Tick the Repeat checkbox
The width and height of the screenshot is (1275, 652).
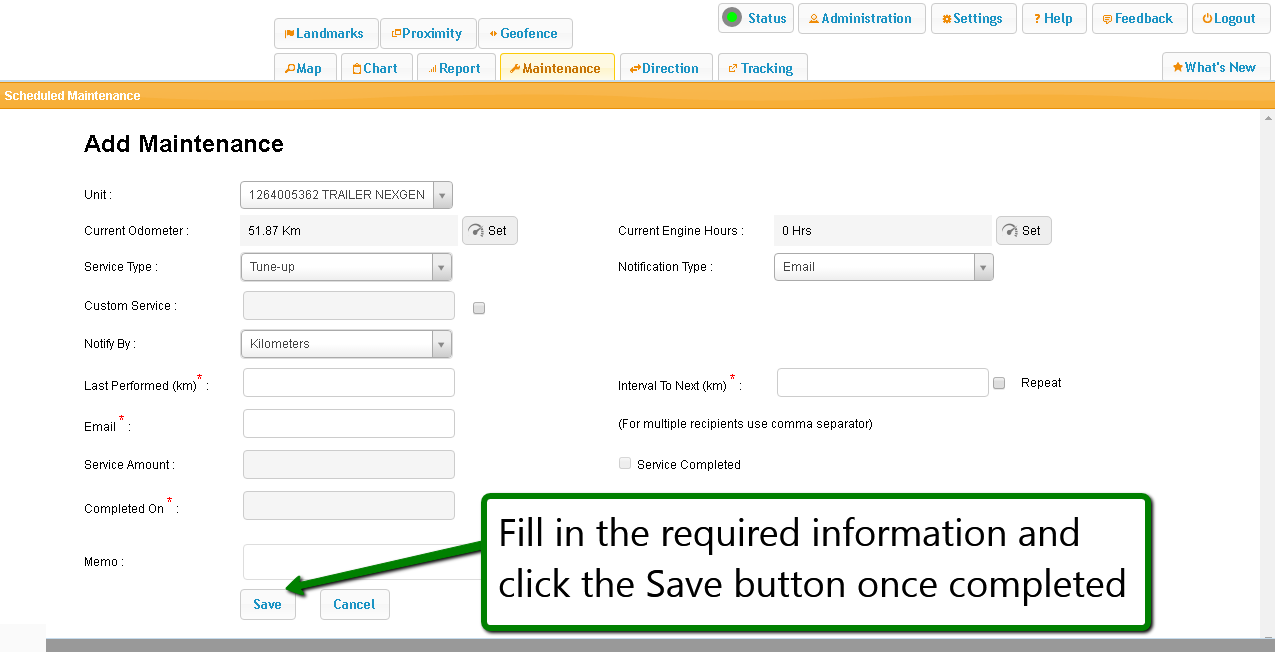999,383
